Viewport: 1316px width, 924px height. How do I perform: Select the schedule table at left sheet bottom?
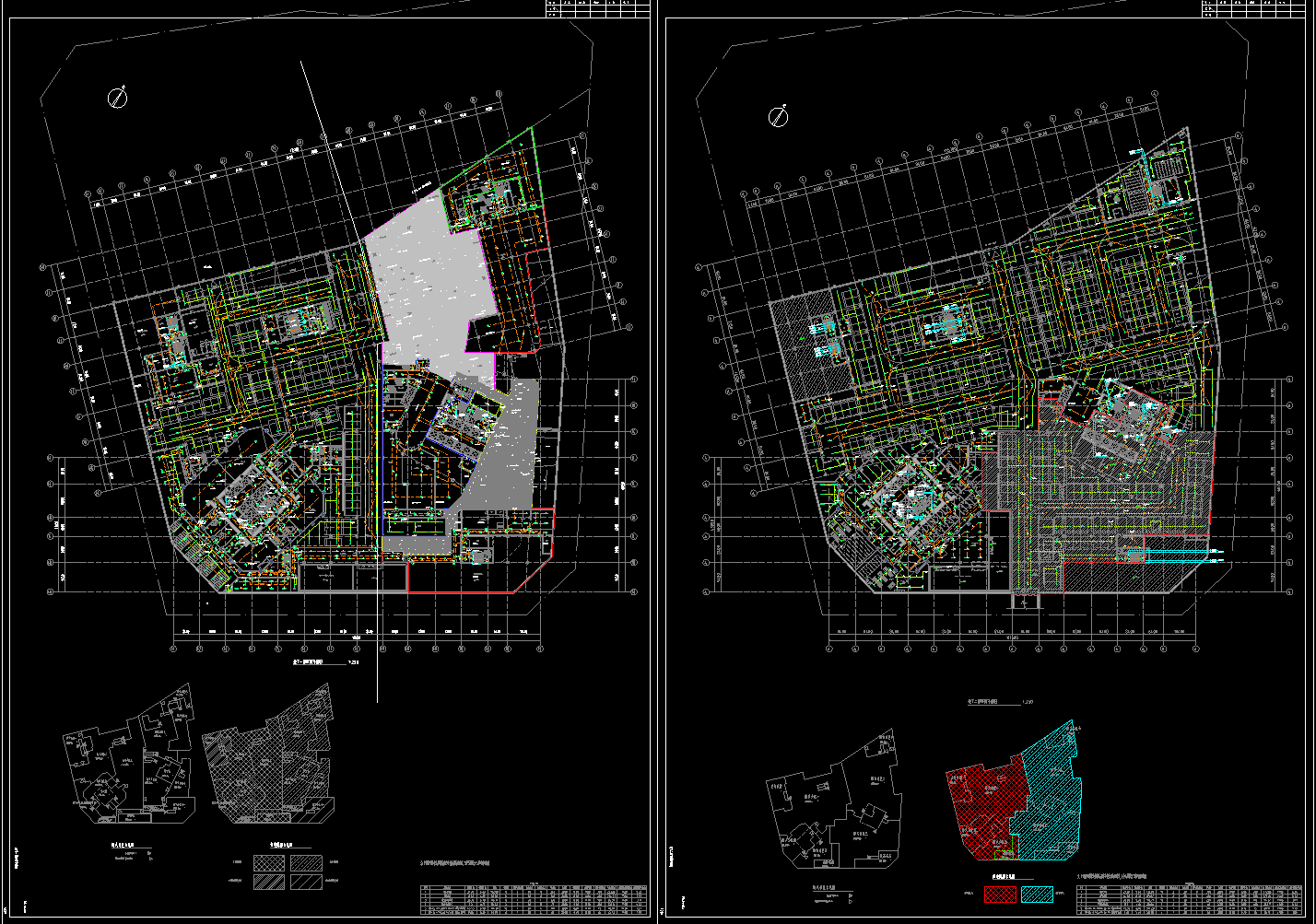tap(533, 896)
